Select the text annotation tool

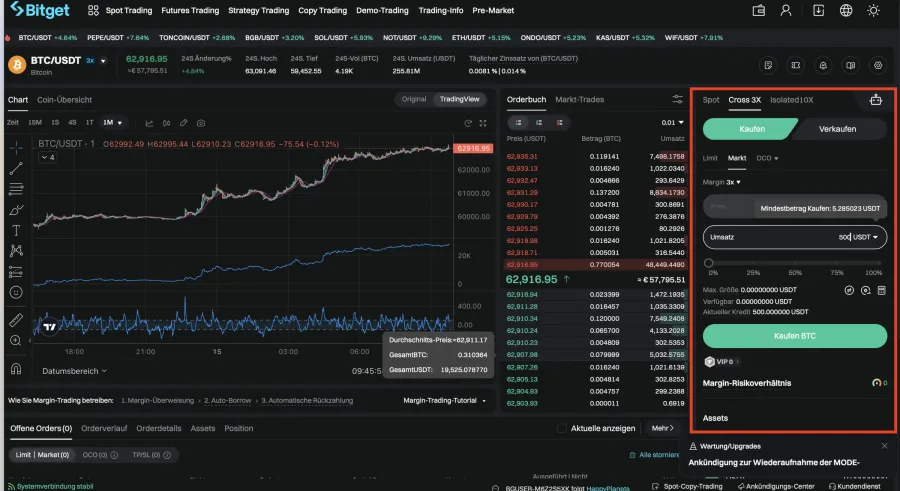(x=15, y=229)
